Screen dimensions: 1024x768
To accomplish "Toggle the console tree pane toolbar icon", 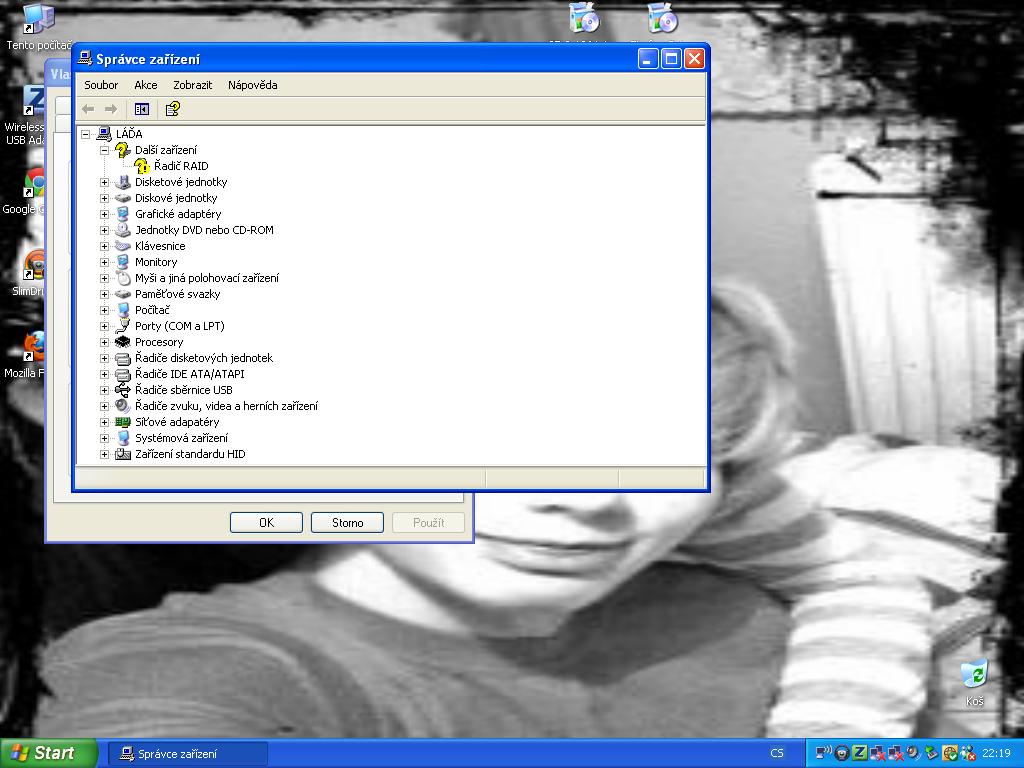I will [142, 109].
